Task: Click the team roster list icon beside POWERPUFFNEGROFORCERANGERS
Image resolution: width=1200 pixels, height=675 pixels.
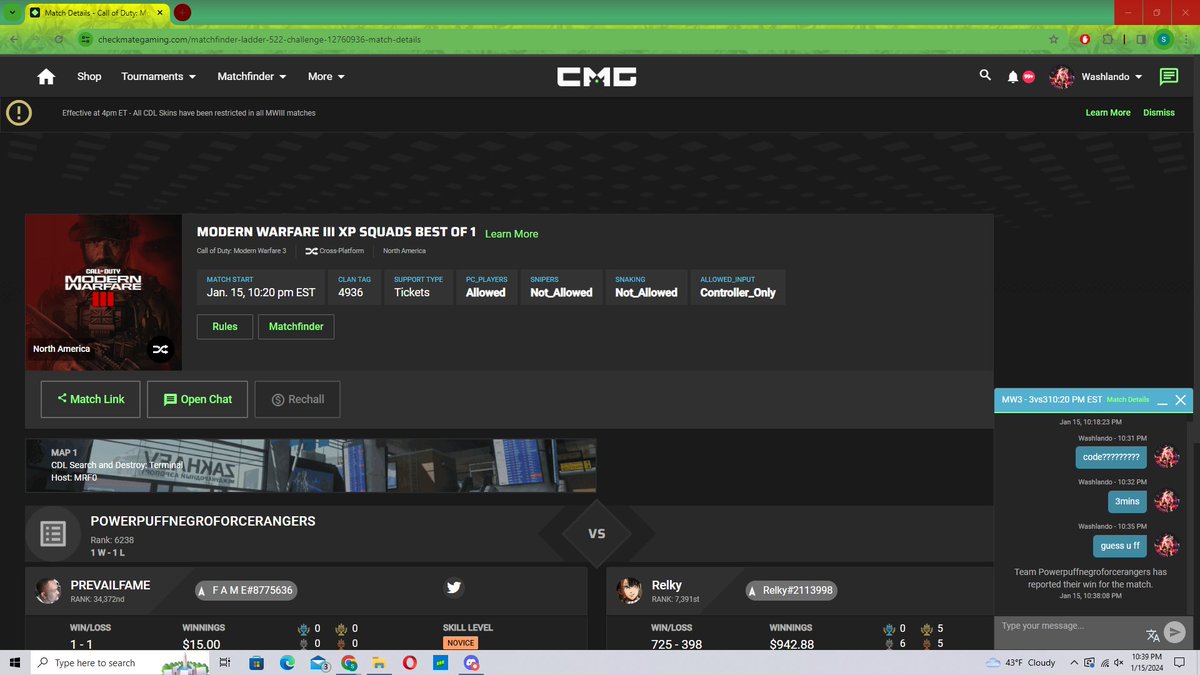Action: coord(53,534)
